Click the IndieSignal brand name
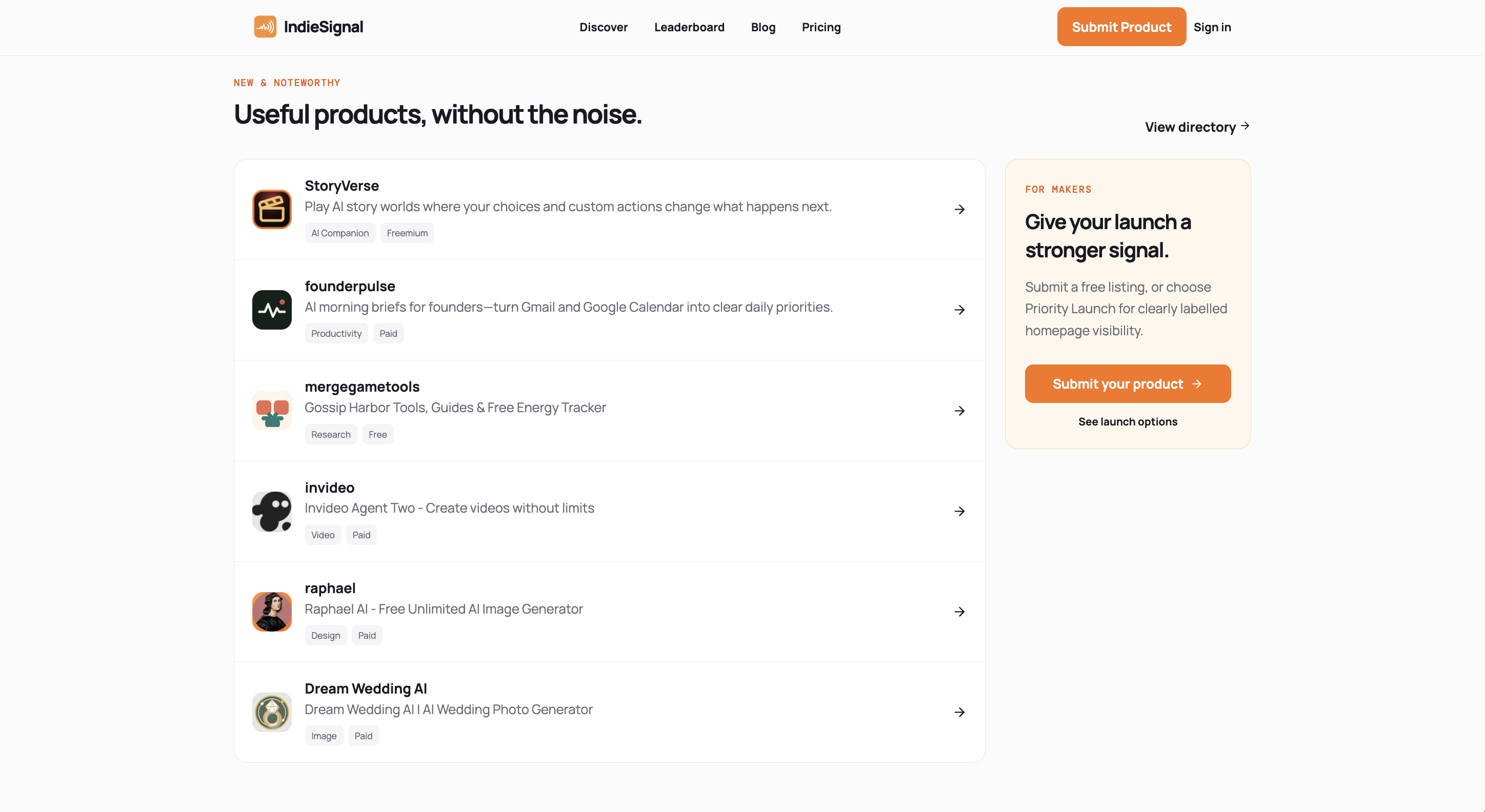This screenshot has width=1485, height=812. 324,27
